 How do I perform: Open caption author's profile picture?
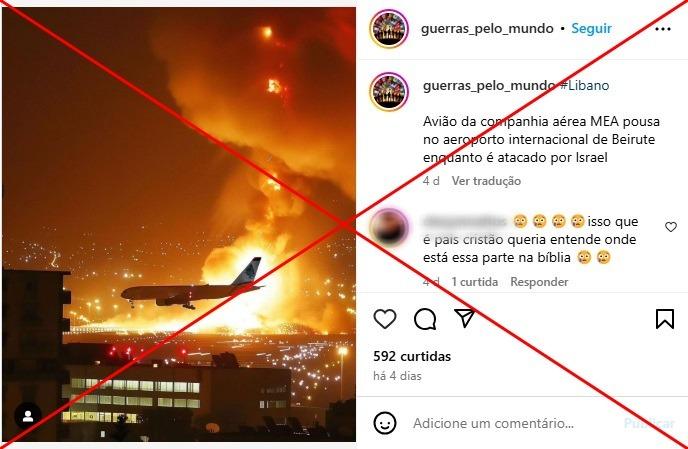389,91
